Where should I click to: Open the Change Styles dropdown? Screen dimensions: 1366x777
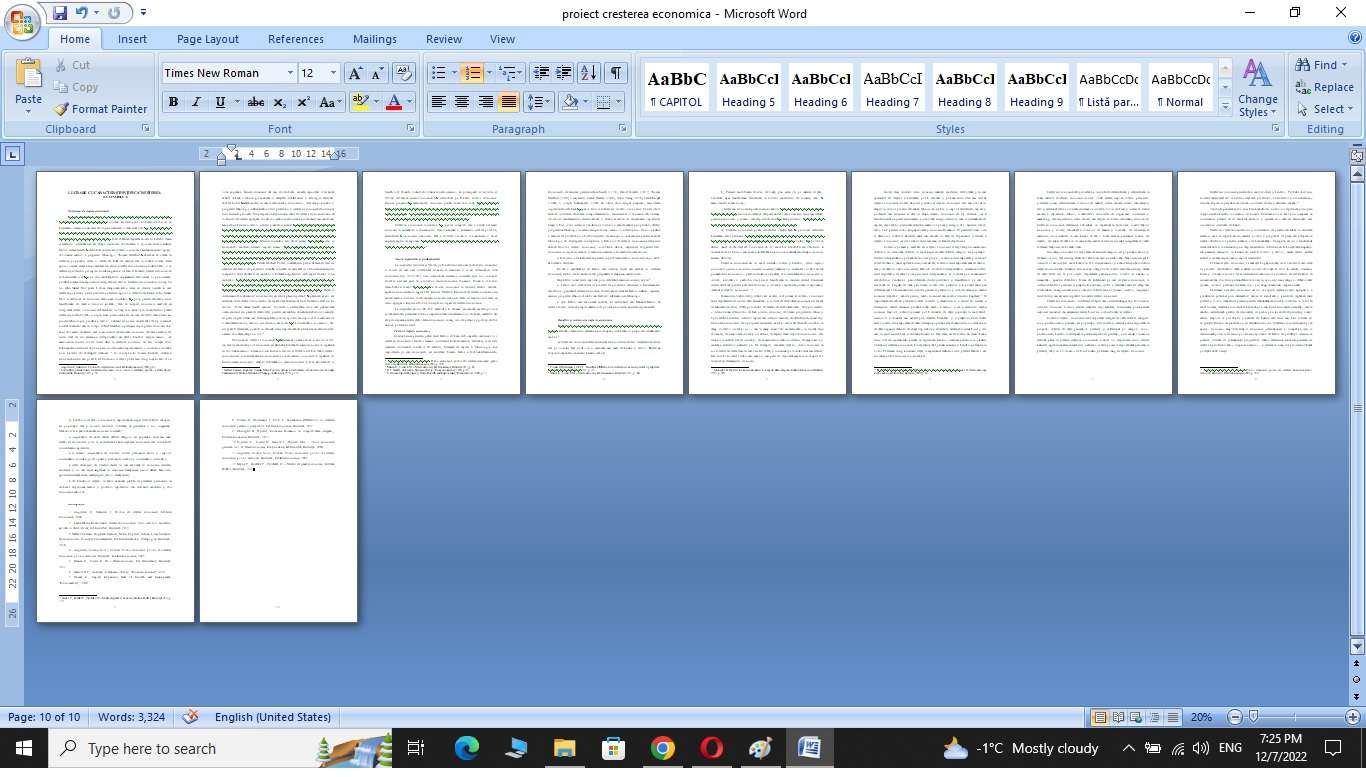[x=1257, y=90]
